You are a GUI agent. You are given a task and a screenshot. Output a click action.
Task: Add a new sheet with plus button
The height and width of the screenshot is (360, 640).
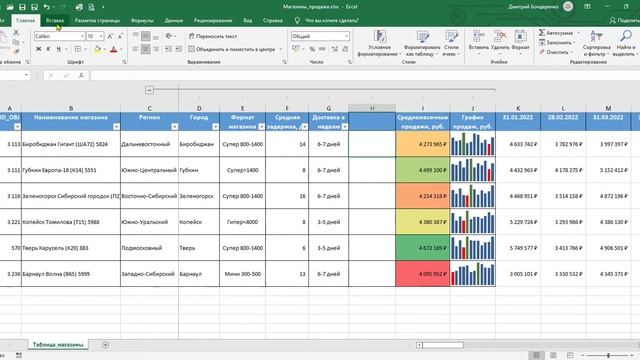(x=105, y=345)
